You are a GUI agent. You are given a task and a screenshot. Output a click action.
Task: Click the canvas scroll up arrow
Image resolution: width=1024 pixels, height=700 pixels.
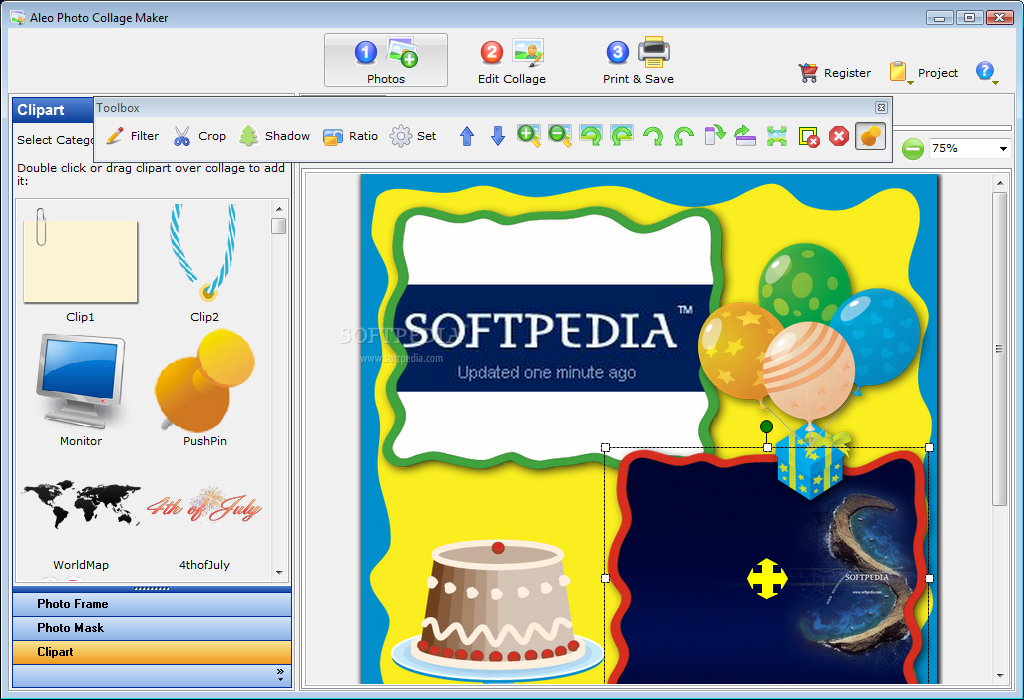(1000, 183)
